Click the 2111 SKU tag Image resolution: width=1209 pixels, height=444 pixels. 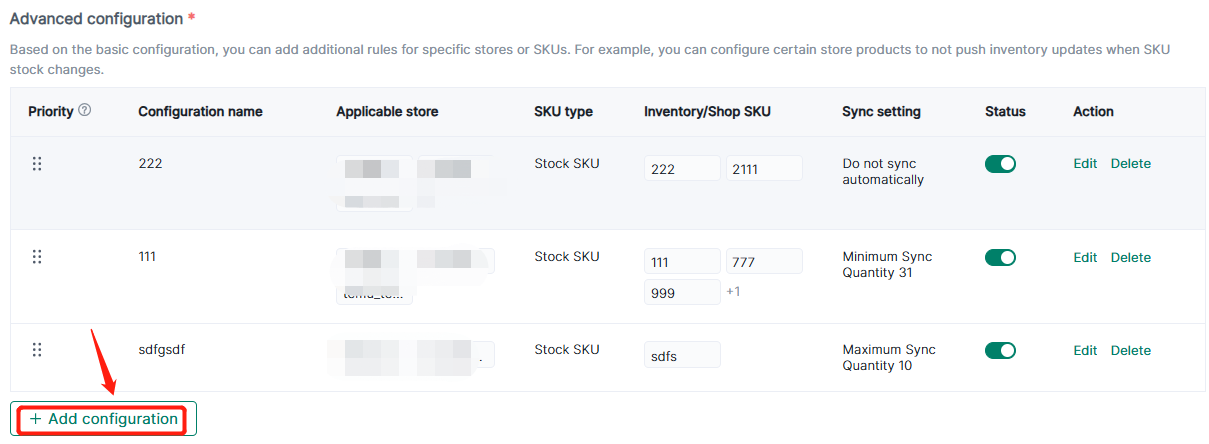764,169
